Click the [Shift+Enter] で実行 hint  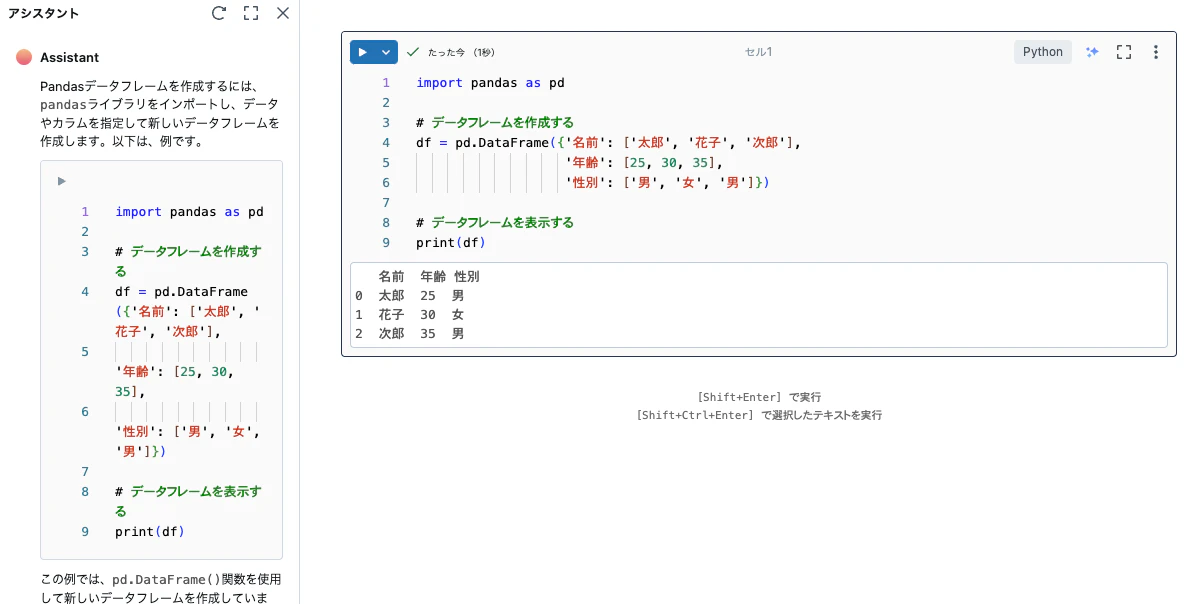point(759,397)
